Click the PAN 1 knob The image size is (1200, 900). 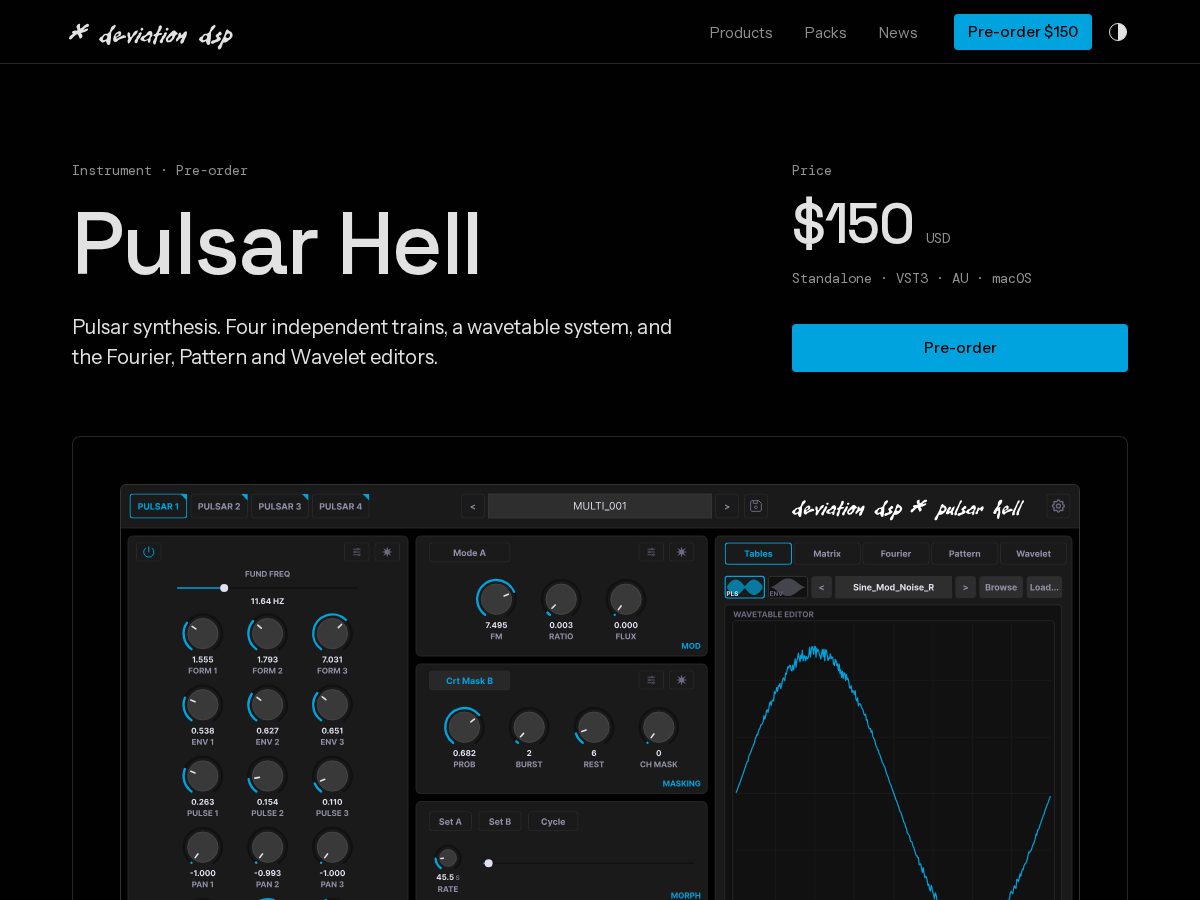[203, 847]
